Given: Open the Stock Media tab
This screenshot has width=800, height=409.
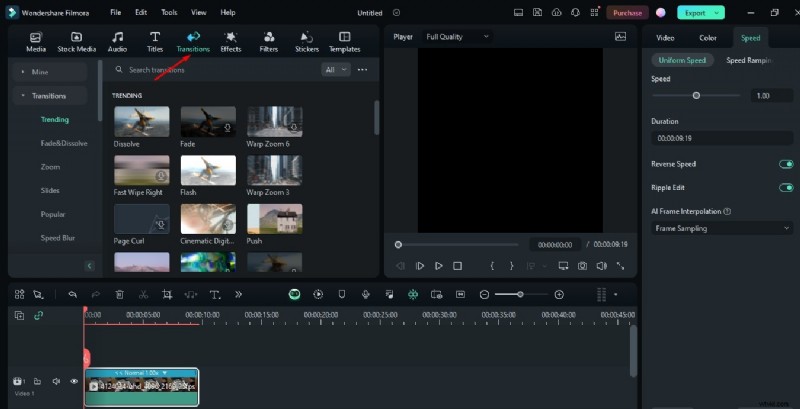Looking at the screenshot, I should (77, 42).
